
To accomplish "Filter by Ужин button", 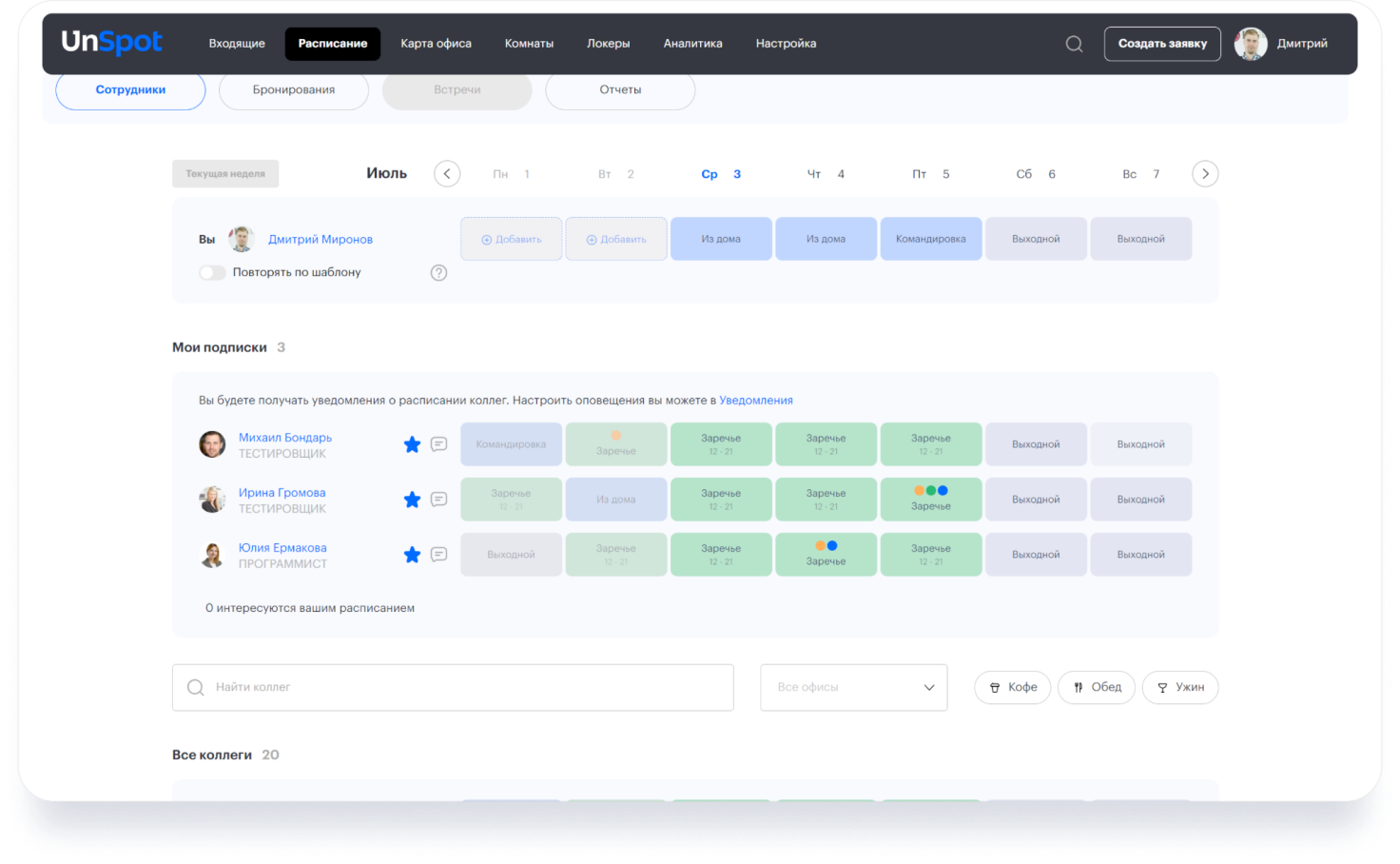I will [1180, 688].
